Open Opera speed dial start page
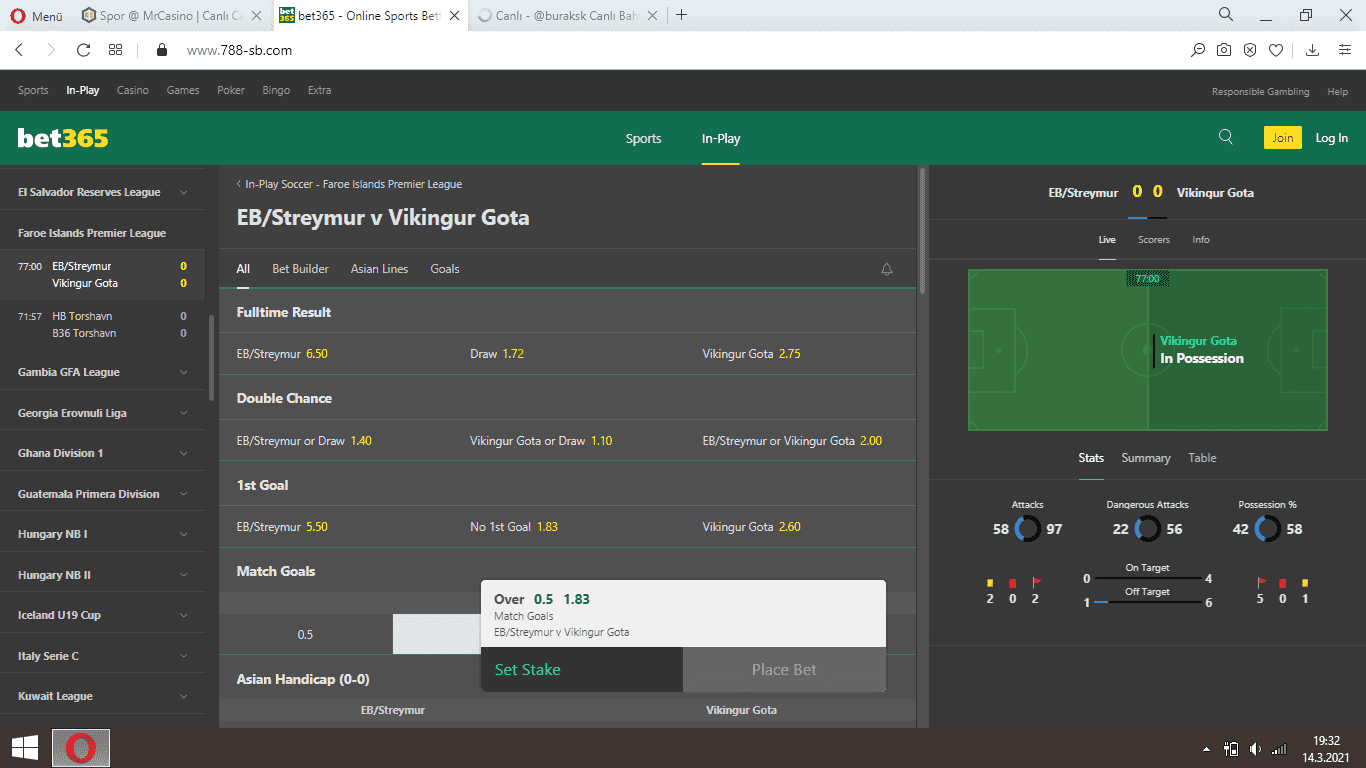Viewport: 1366px width, 768px height. 115,50
